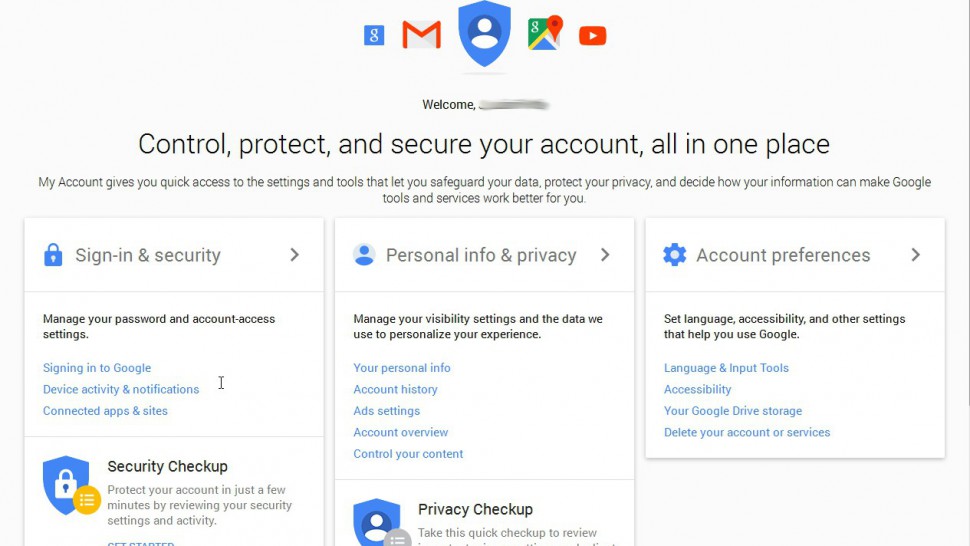Image resolution: width=970 pixels, height=546 pixels.
Task: Click the blue account shield avatar icon
Action: (x=484, y=33)
